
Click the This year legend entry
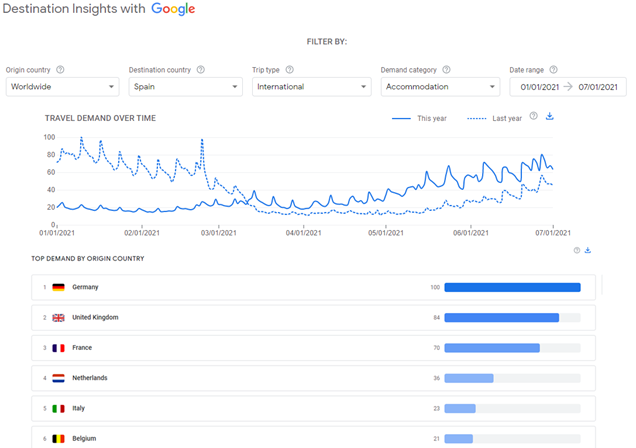pos(419,118)
